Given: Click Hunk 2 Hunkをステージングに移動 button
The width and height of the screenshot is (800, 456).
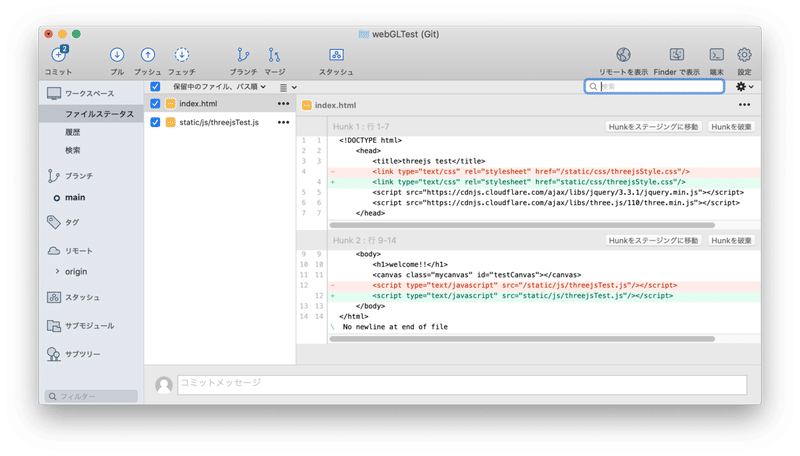Looking at the screenshot, I should click(x=654, y=240).
